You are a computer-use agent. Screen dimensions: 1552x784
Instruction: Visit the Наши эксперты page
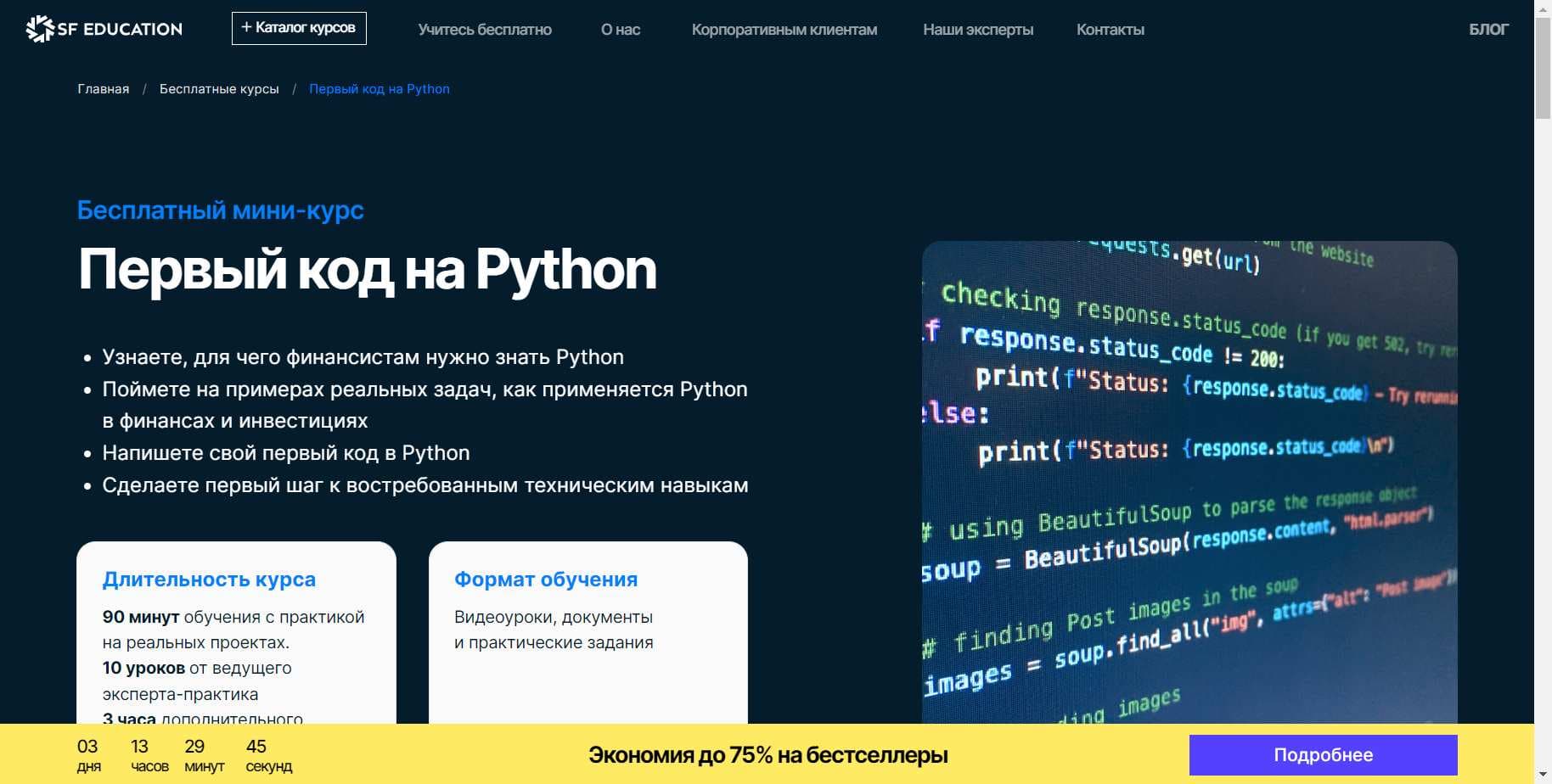[x=977, y=29]
